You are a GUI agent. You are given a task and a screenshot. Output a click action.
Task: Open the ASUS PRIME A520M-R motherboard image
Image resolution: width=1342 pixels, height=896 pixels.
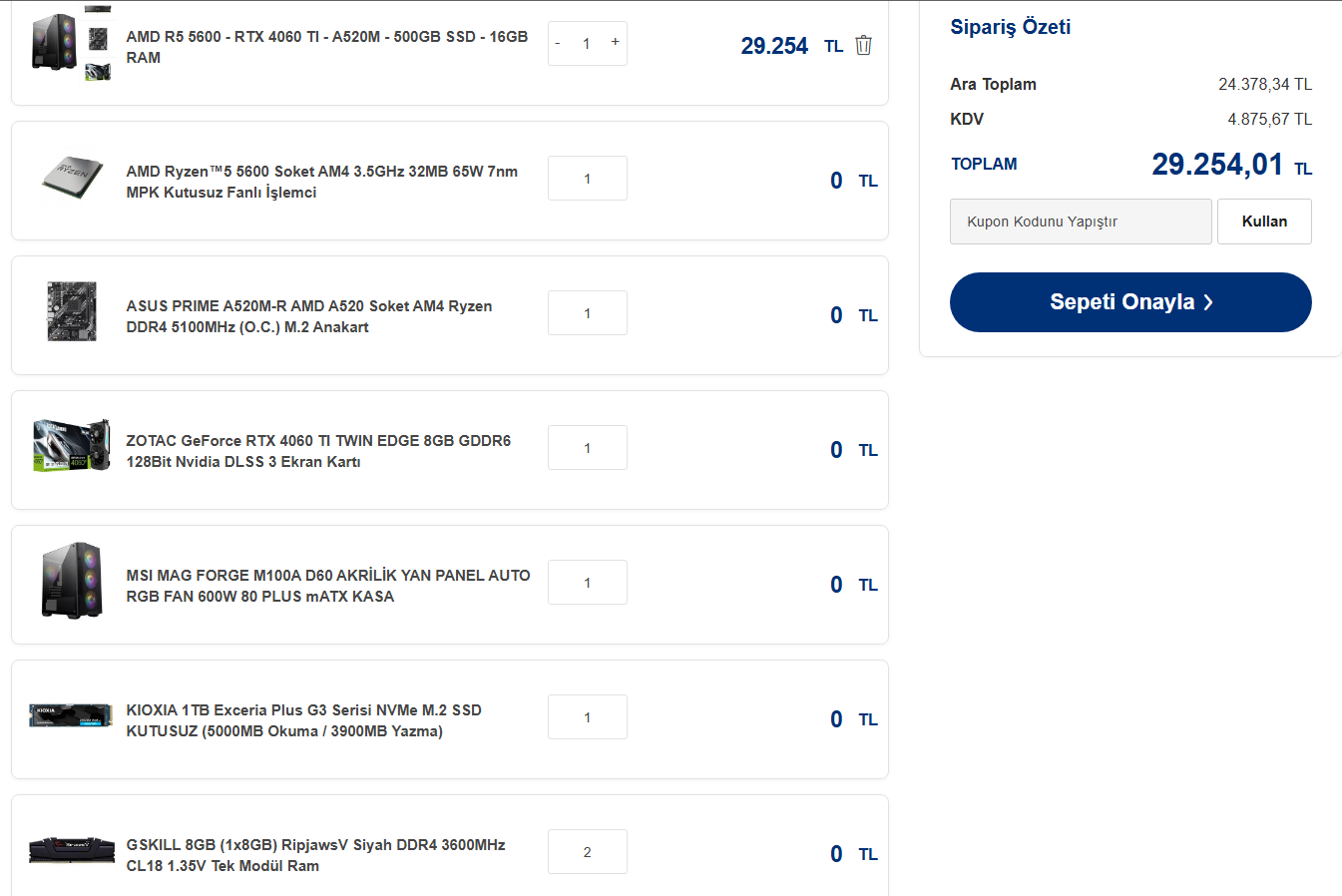click(x=72, y=312)
